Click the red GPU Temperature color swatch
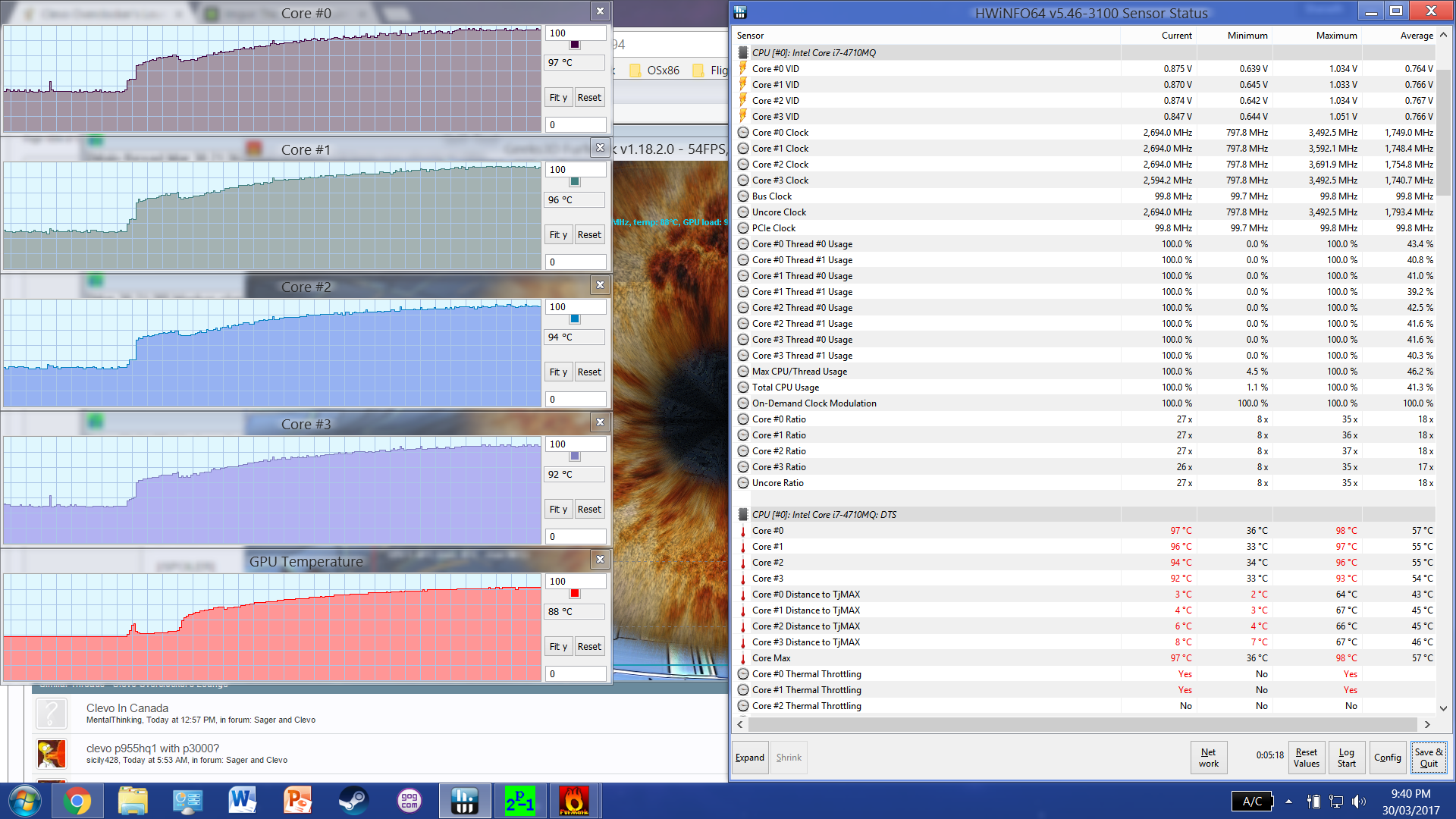Viewport: 1456px width, 819px height. point(575,594)
